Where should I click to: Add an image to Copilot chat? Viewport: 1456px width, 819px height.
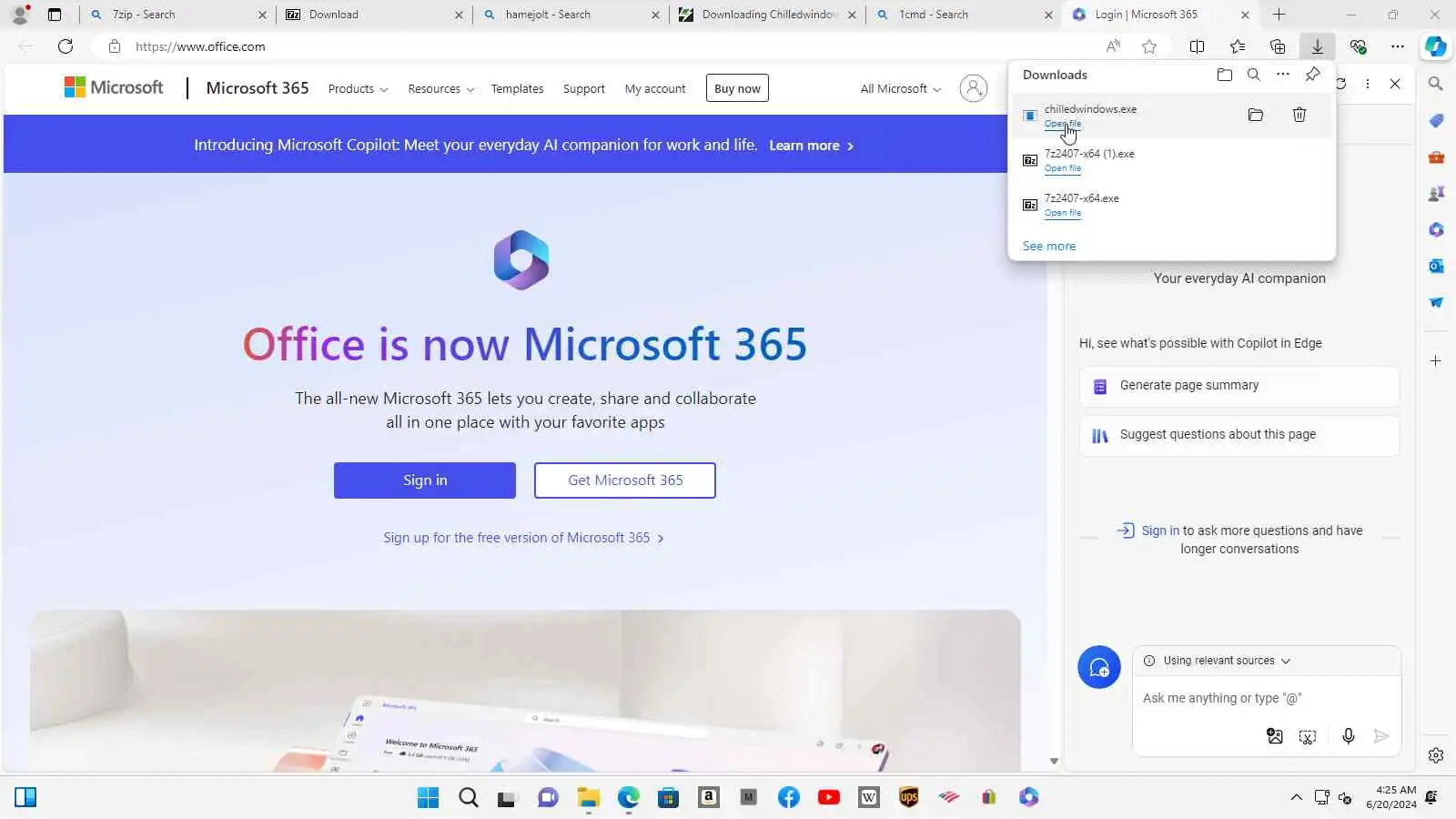[x=1275, y=736]
